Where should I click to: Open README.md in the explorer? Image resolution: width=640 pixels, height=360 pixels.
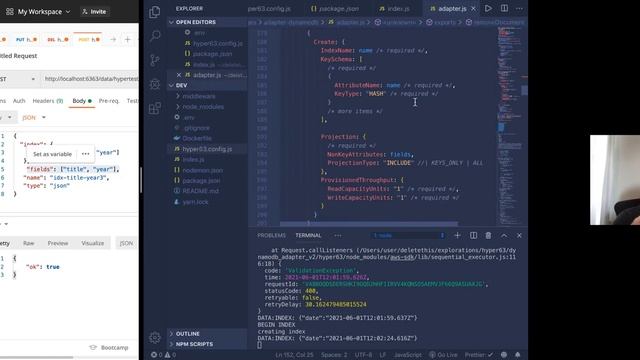(x=200, y=191)
